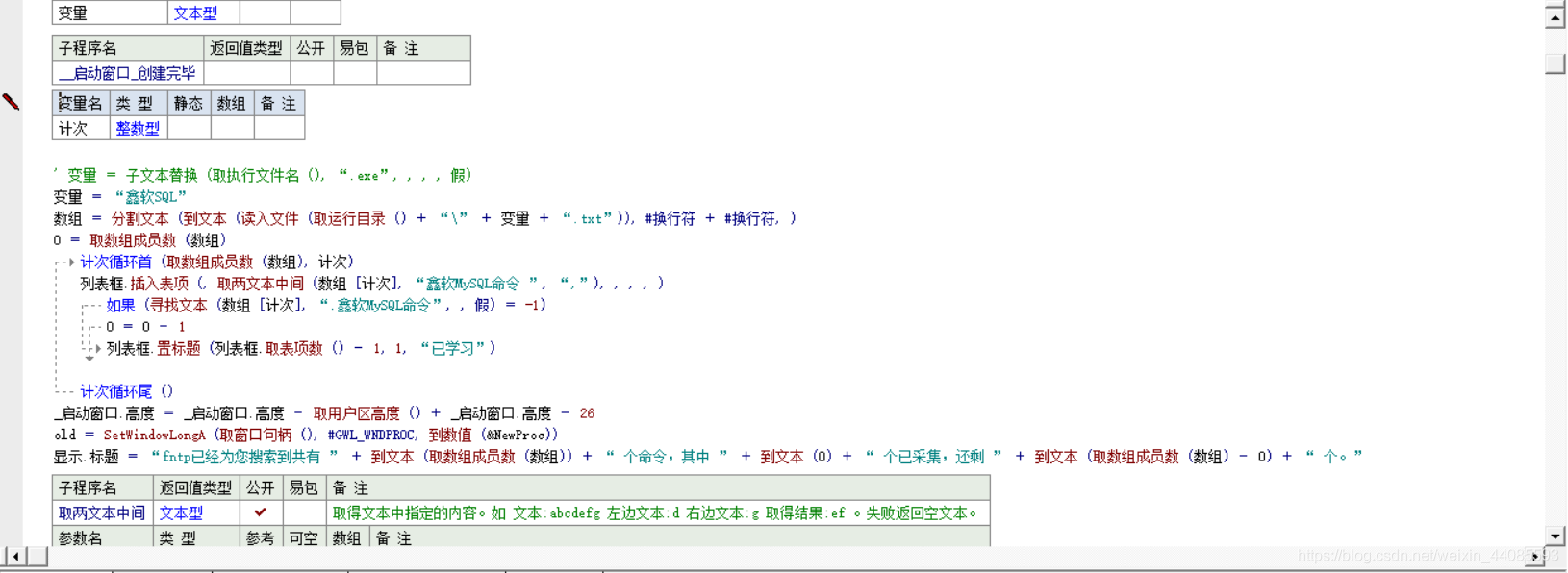Click the 可空 column header
1568x573 pixels.
point(304,538)
